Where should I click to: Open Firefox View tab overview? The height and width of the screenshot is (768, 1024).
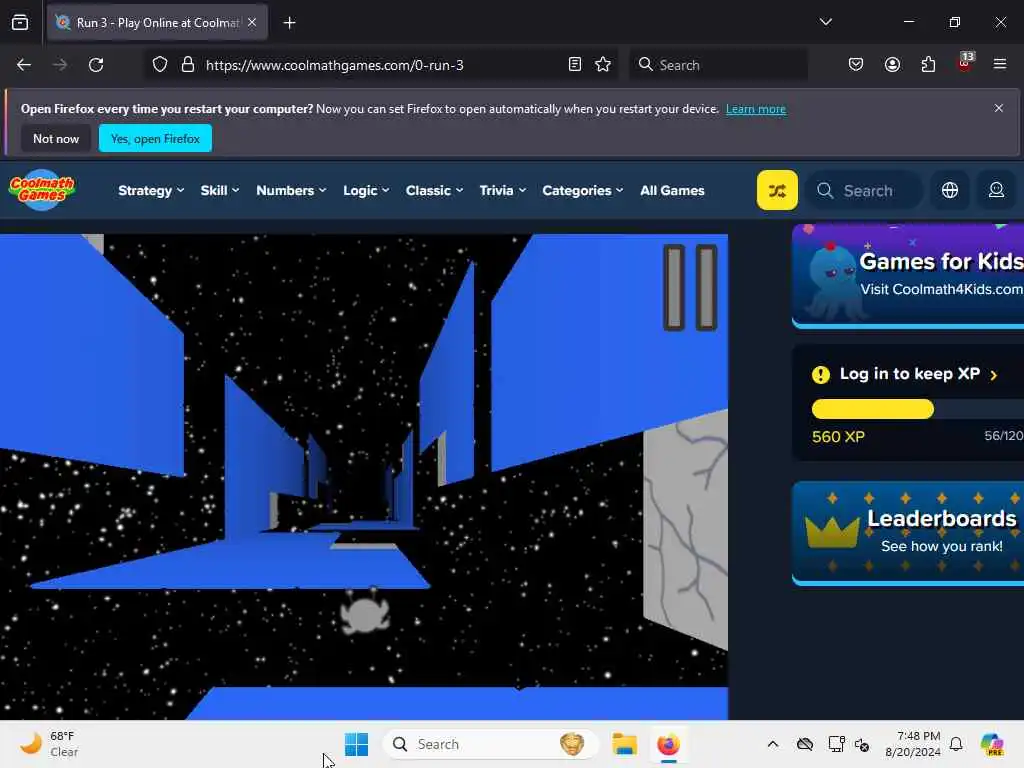(x=20, y=23)
